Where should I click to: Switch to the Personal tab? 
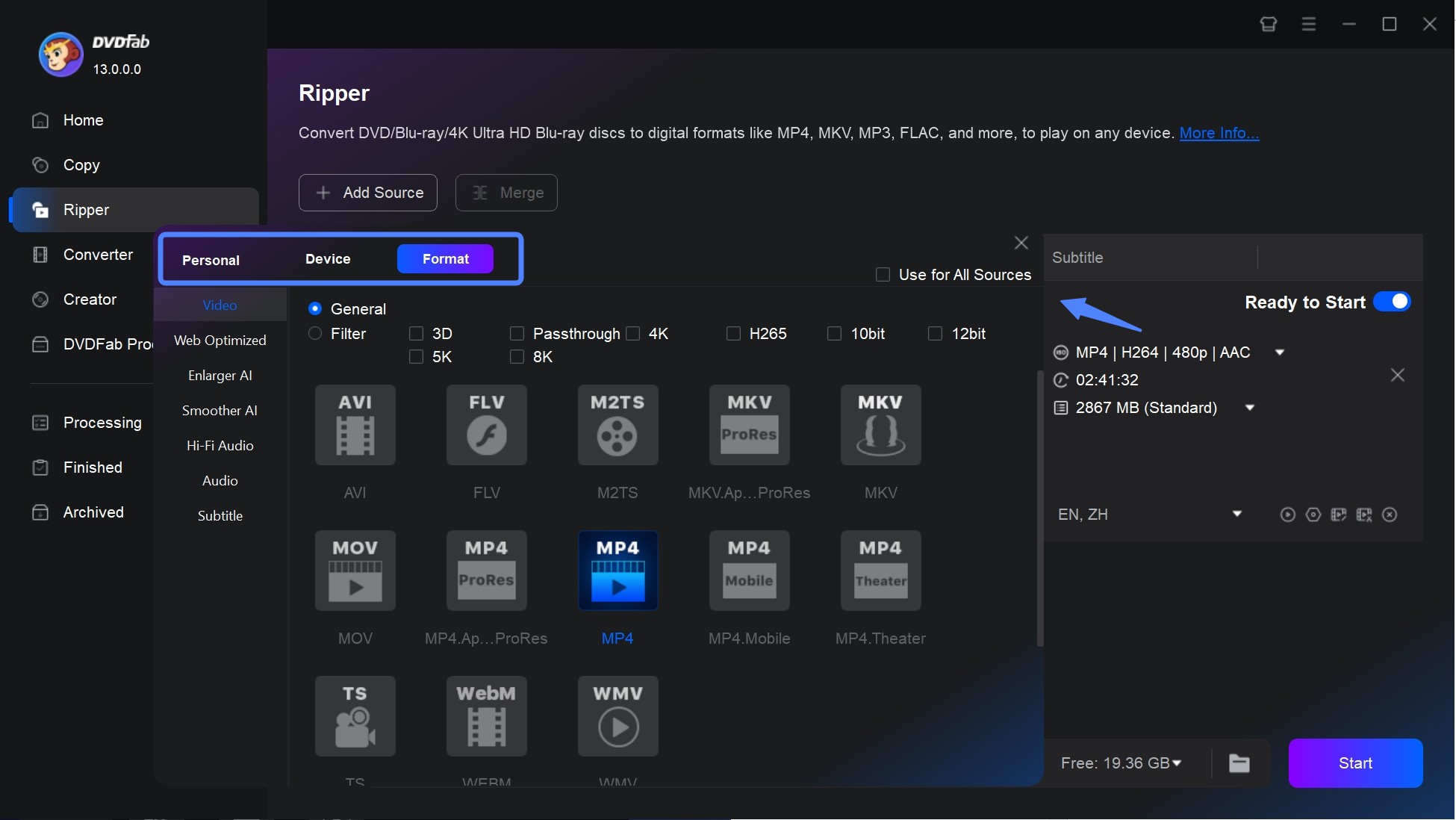(210, 259)
